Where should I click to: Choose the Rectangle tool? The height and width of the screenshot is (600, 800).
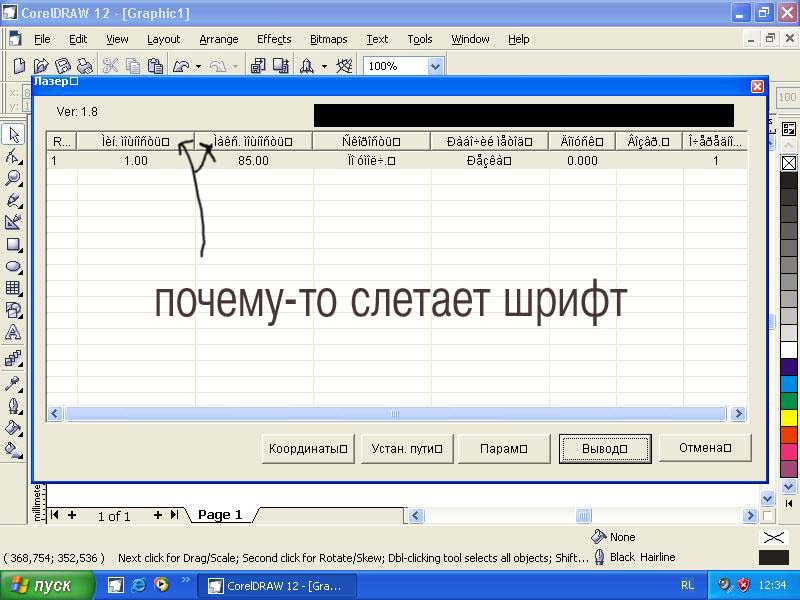coord(13,245)
